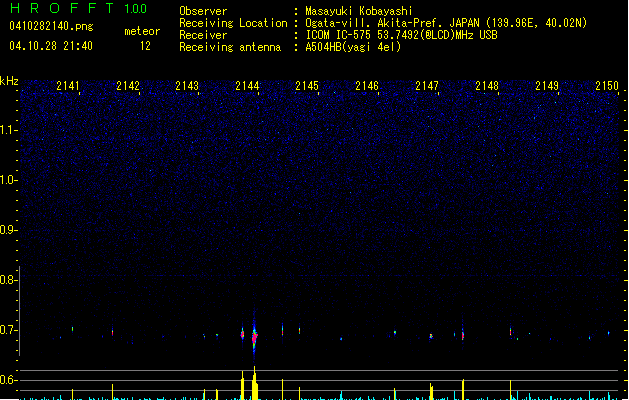The width and height of the screenshot is (629, 400).
Task: Select the filename 0410282140.png
Action: click(51, 26)
